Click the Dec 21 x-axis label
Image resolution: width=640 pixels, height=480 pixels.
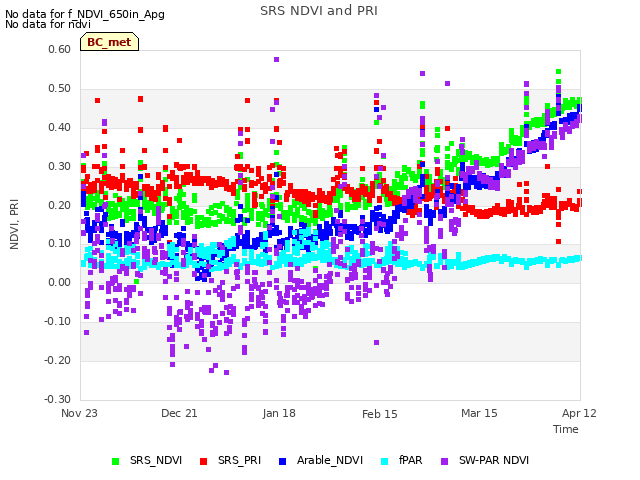179,413
